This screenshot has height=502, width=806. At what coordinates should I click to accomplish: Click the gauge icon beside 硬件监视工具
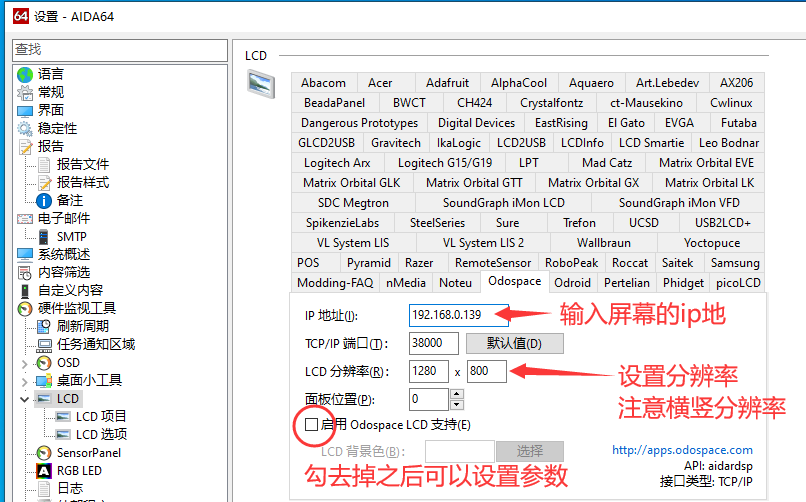point(25,309)
